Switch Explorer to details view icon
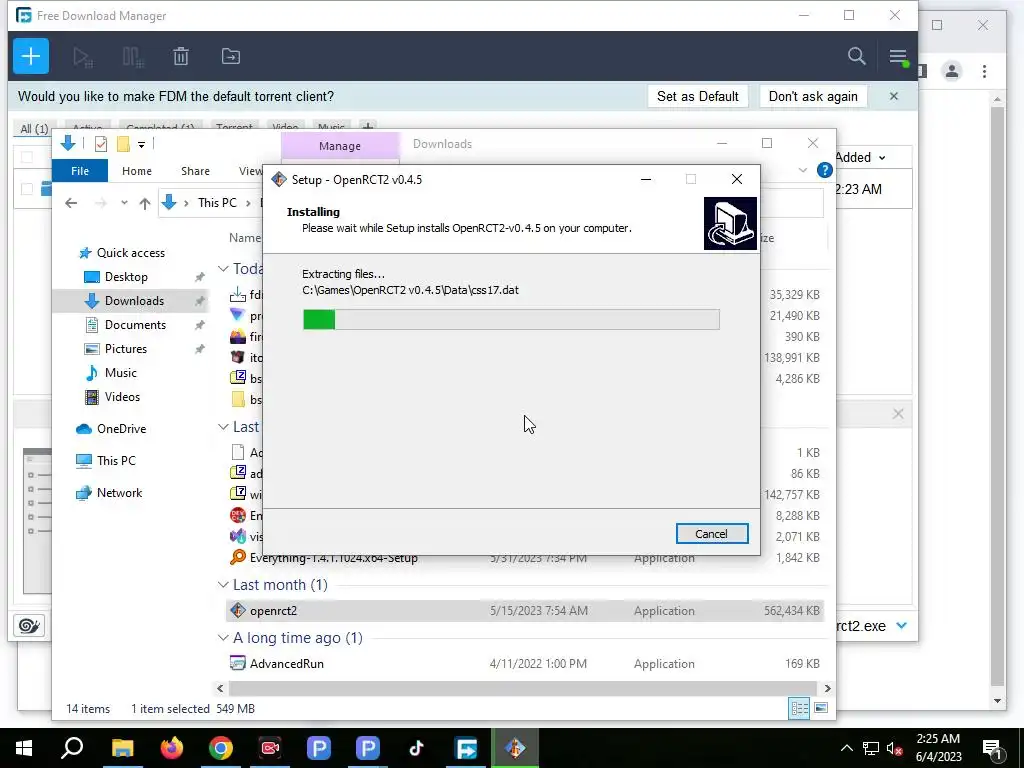The width and height of the screenshot is (1024, 768). (x=799, y=709)
